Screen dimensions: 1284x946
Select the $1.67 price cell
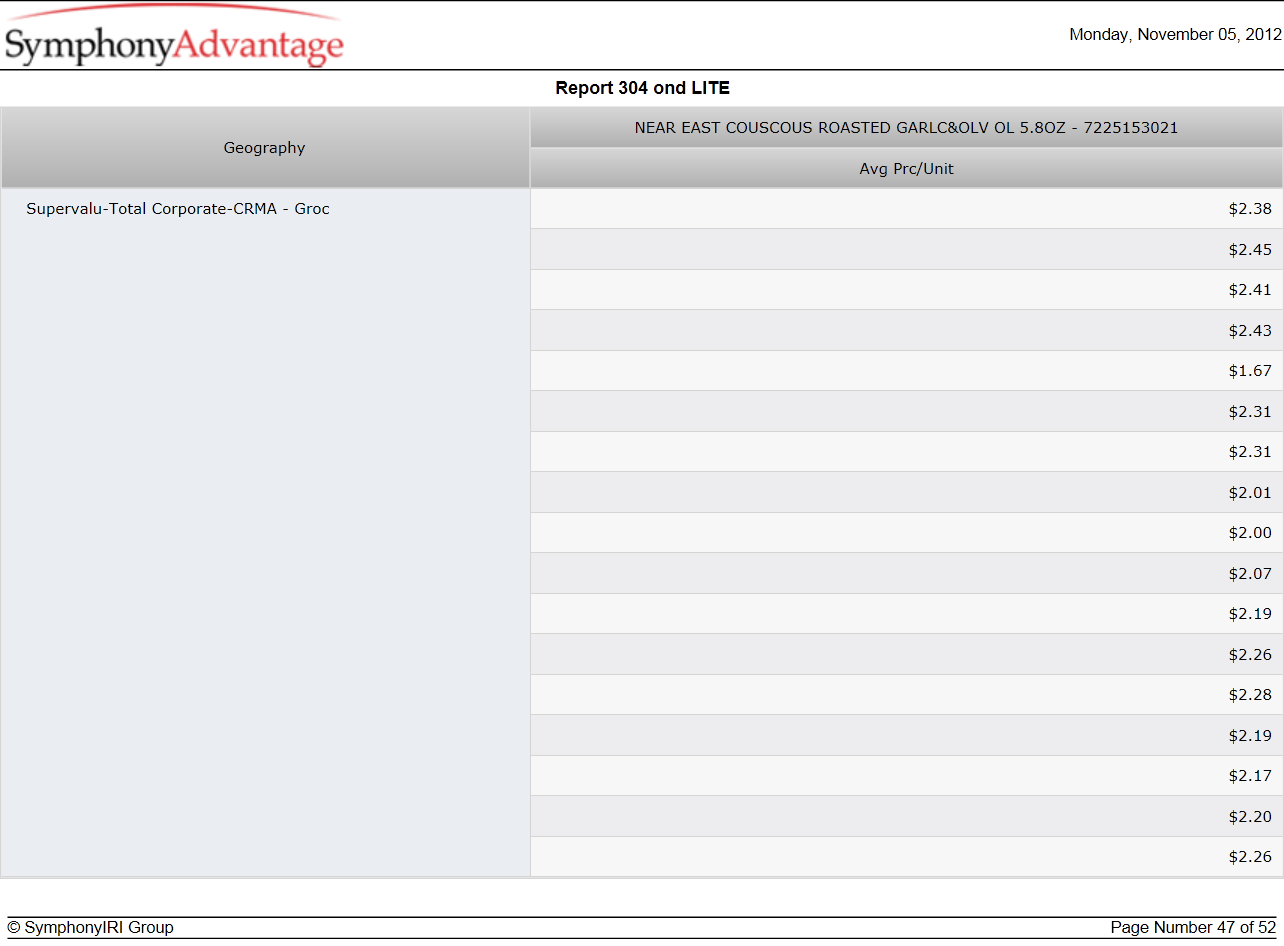906,371
